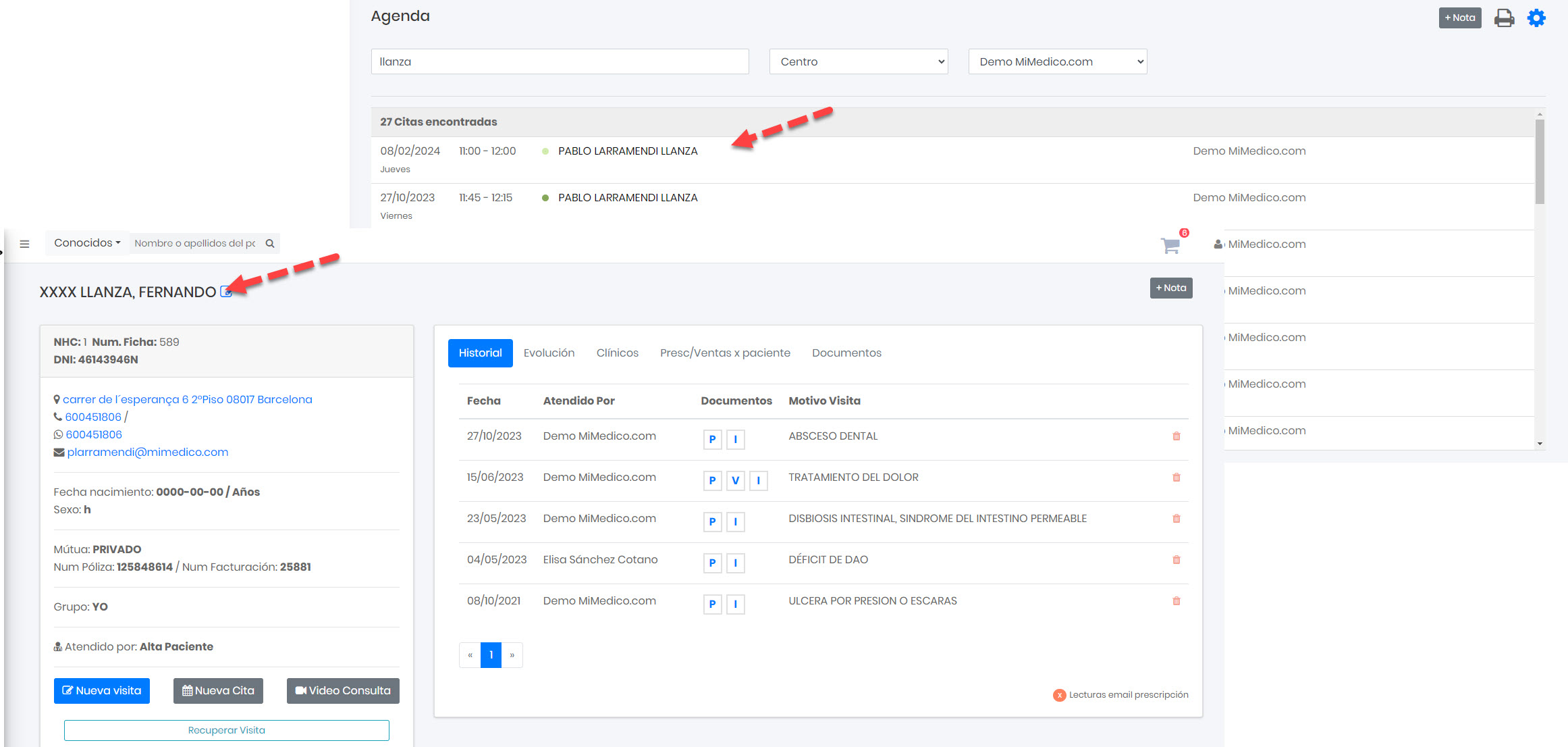Click P document for DÉFICIT DE DAO visit
This screenshot has width=1568, height=747.
tap(712, 563)
